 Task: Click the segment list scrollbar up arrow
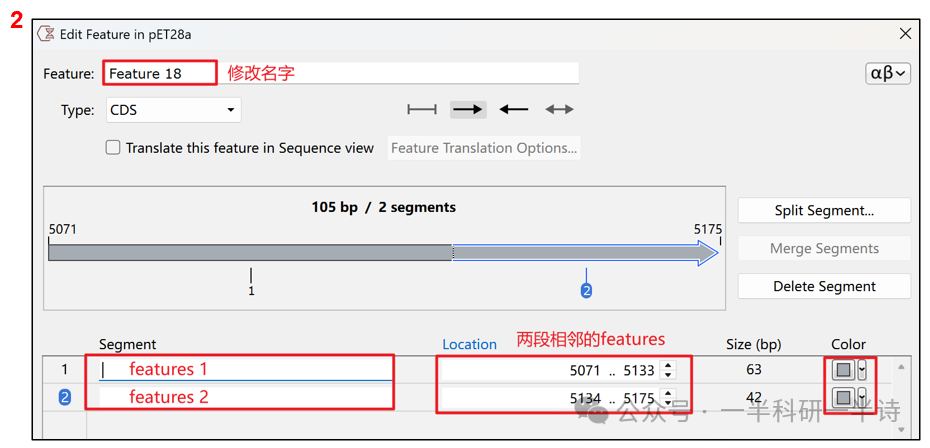coord(901,367)
